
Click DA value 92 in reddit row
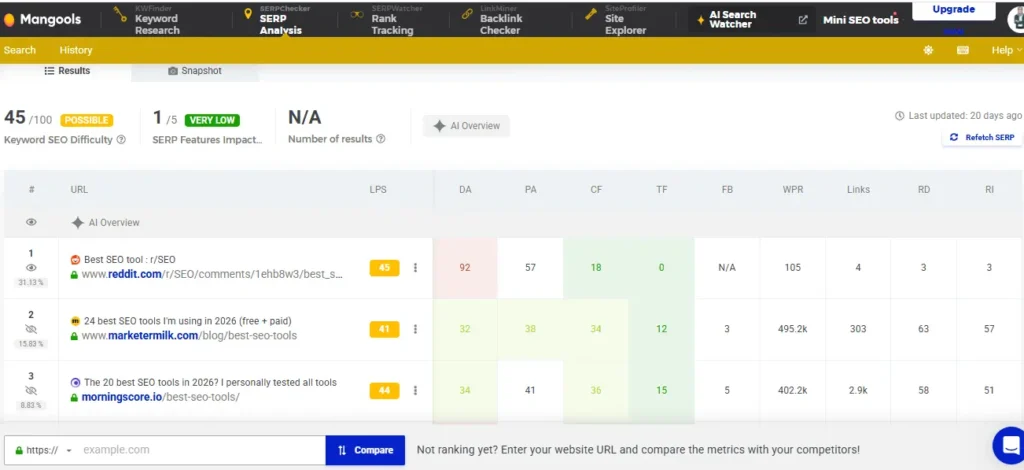point(465,268)
